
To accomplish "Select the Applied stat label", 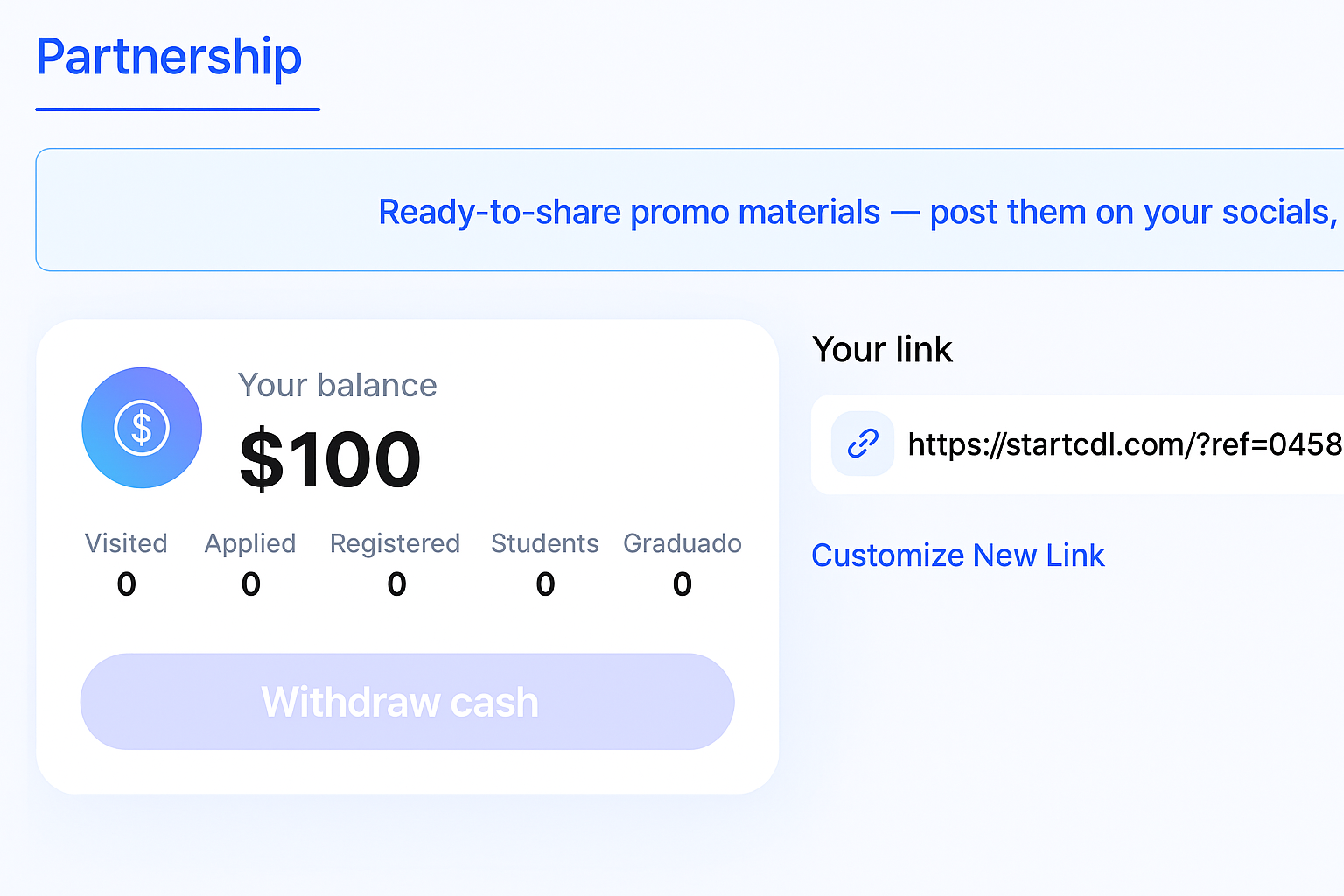I will point(250,543).
